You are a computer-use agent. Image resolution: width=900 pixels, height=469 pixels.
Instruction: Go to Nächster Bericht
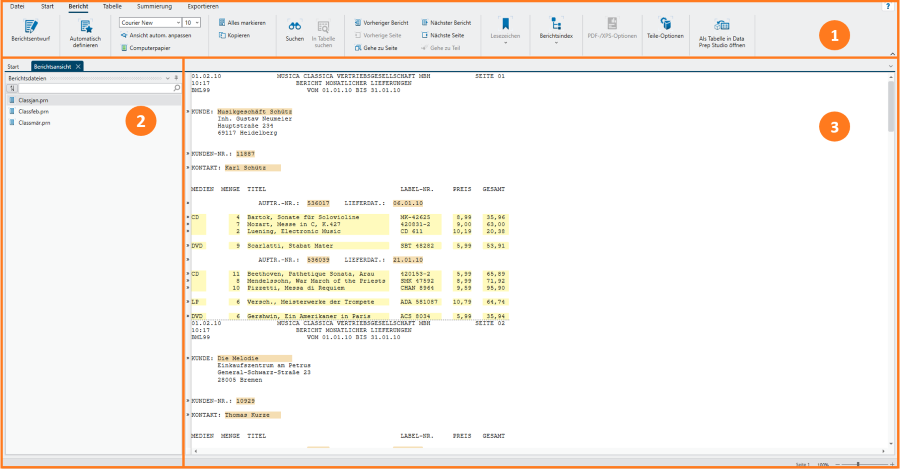click(446, 22)
